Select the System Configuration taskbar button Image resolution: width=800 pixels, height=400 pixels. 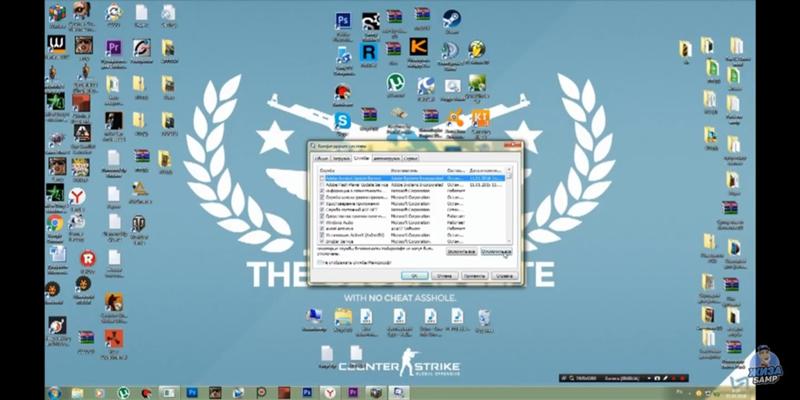[x=398, y=393]
